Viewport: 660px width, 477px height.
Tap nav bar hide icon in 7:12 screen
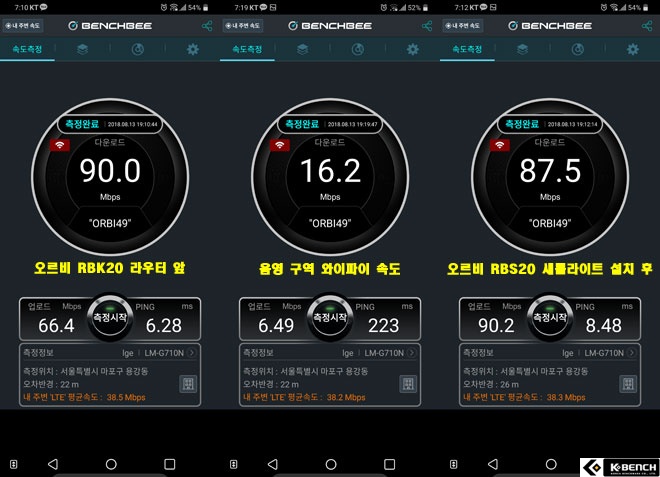click(x=453, y=464)
